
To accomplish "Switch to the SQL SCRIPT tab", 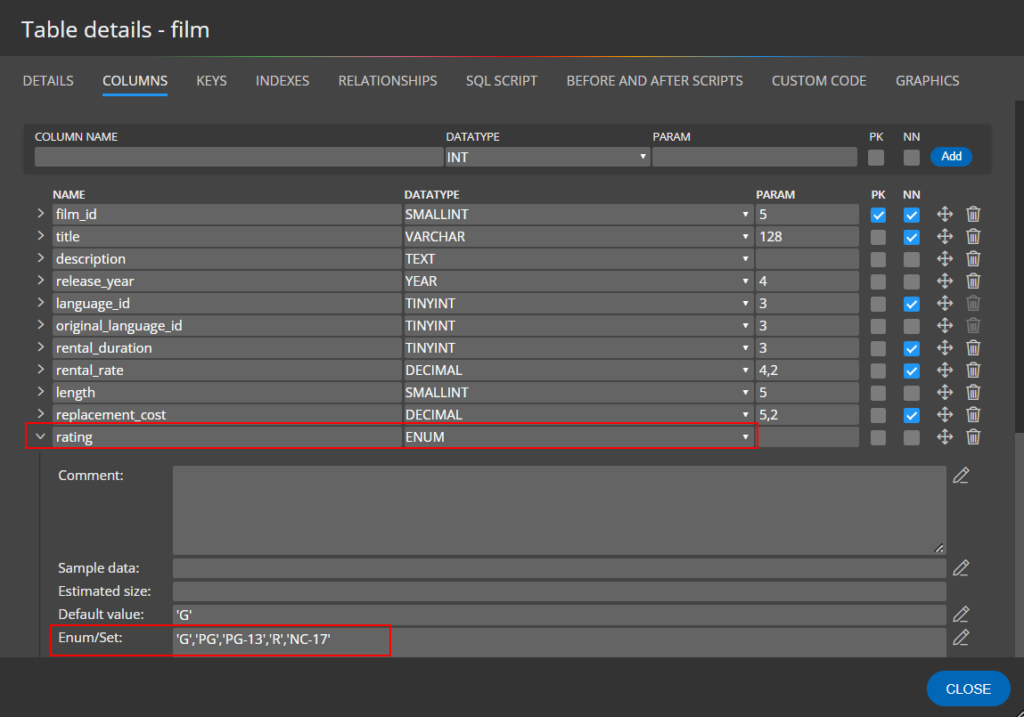I will pyautogui.click(x=502, y=81).
